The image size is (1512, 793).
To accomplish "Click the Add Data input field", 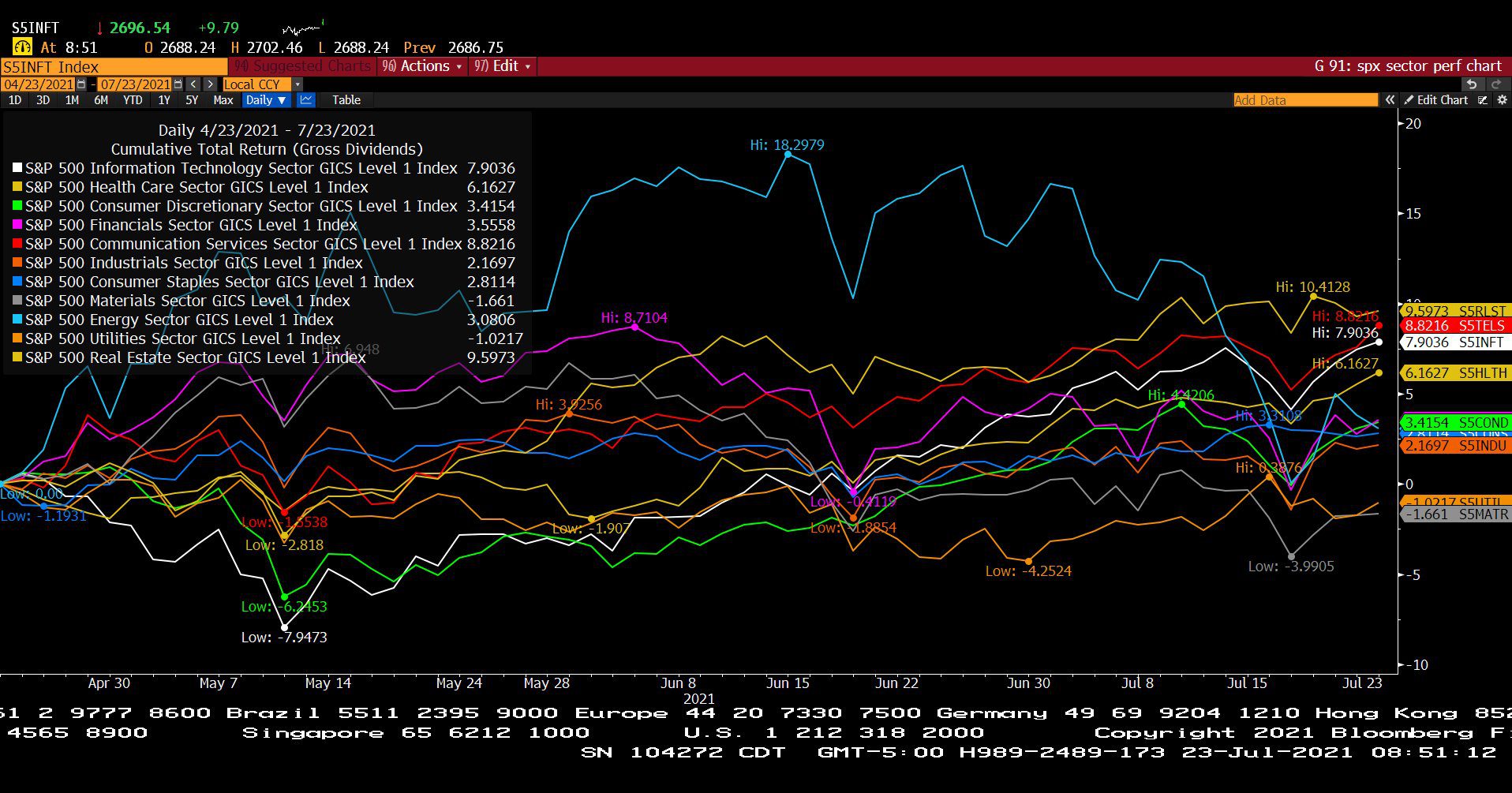I will click(x=1305, y=100).
